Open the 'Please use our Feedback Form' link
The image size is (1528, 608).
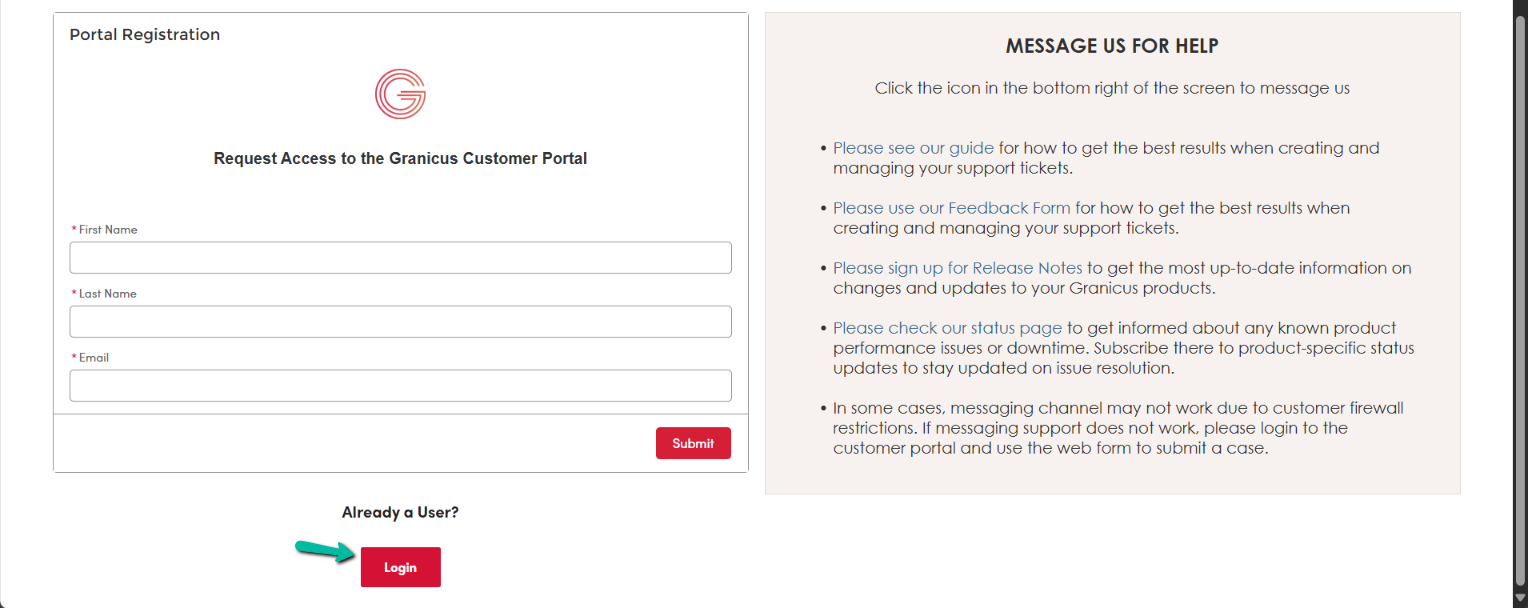tap(951, 208)
